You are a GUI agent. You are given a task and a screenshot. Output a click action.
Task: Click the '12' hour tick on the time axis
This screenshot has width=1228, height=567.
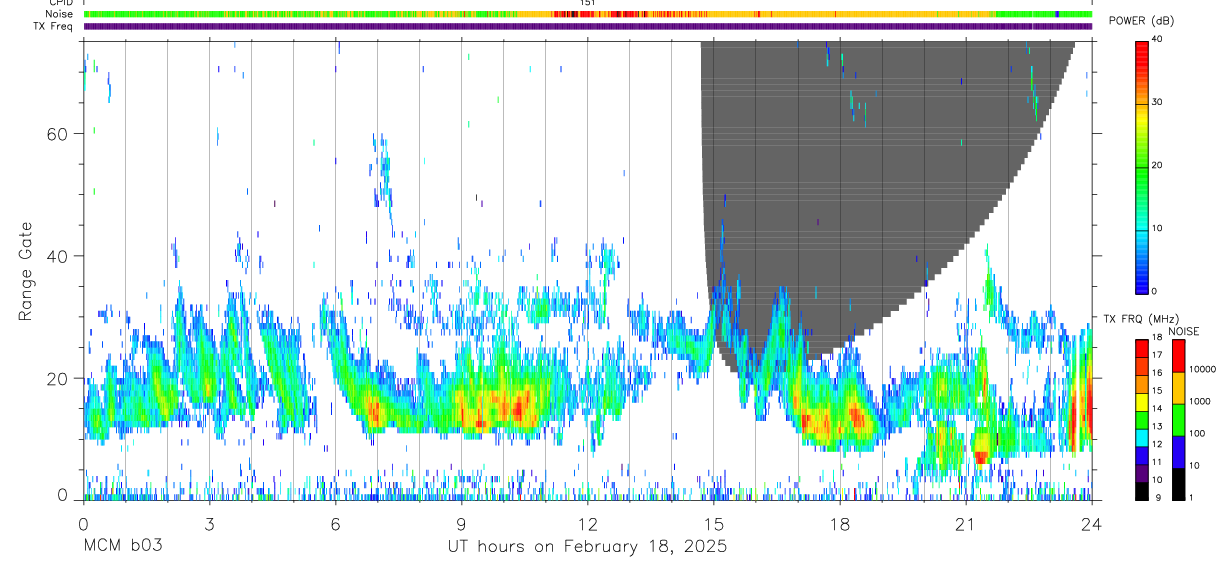(x=588, y=523)
